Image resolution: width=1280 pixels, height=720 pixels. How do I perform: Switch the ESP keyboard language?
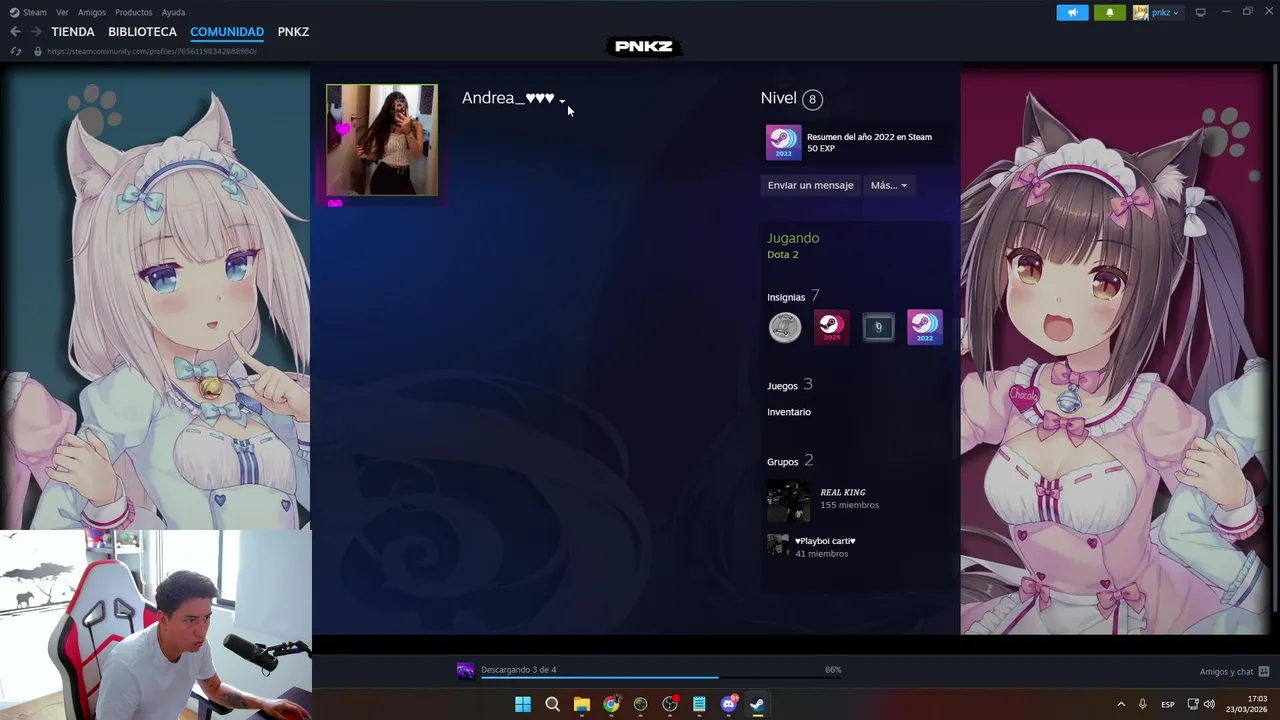[x=1168, y=704]
